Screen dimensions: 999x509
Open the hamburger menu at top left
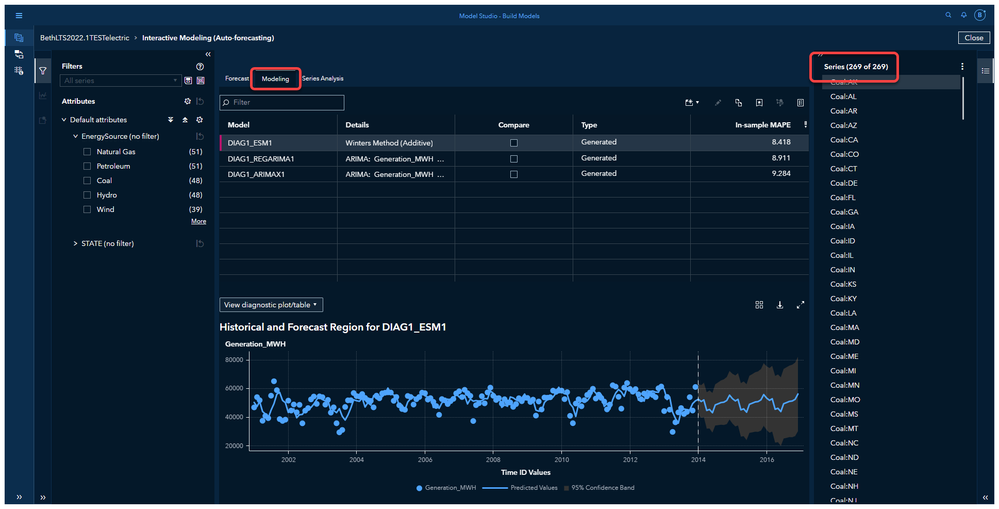click(19, 15)
